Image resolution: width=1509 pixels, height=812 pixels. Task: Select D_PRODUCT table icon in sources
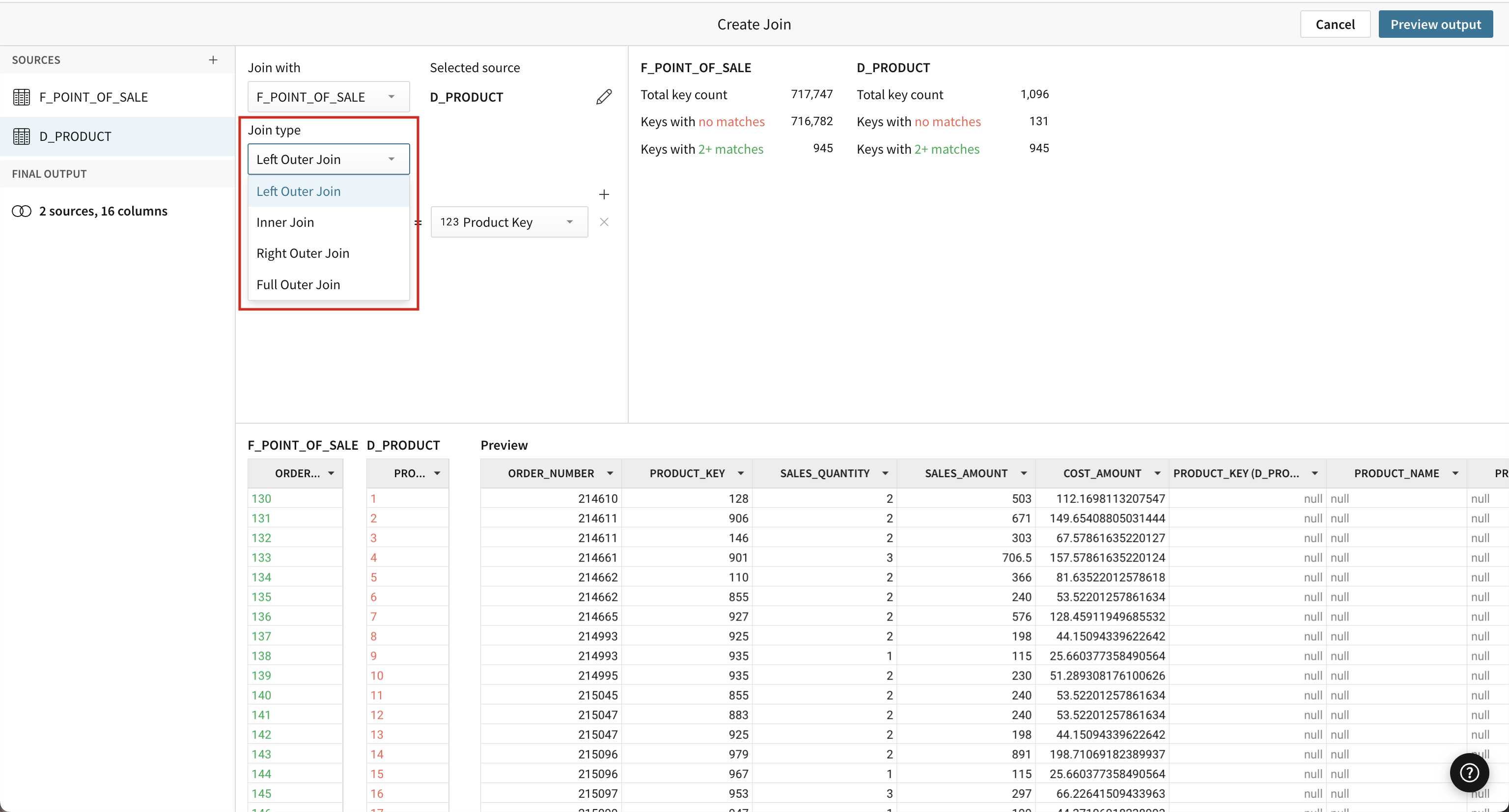[x=22, y=136]
